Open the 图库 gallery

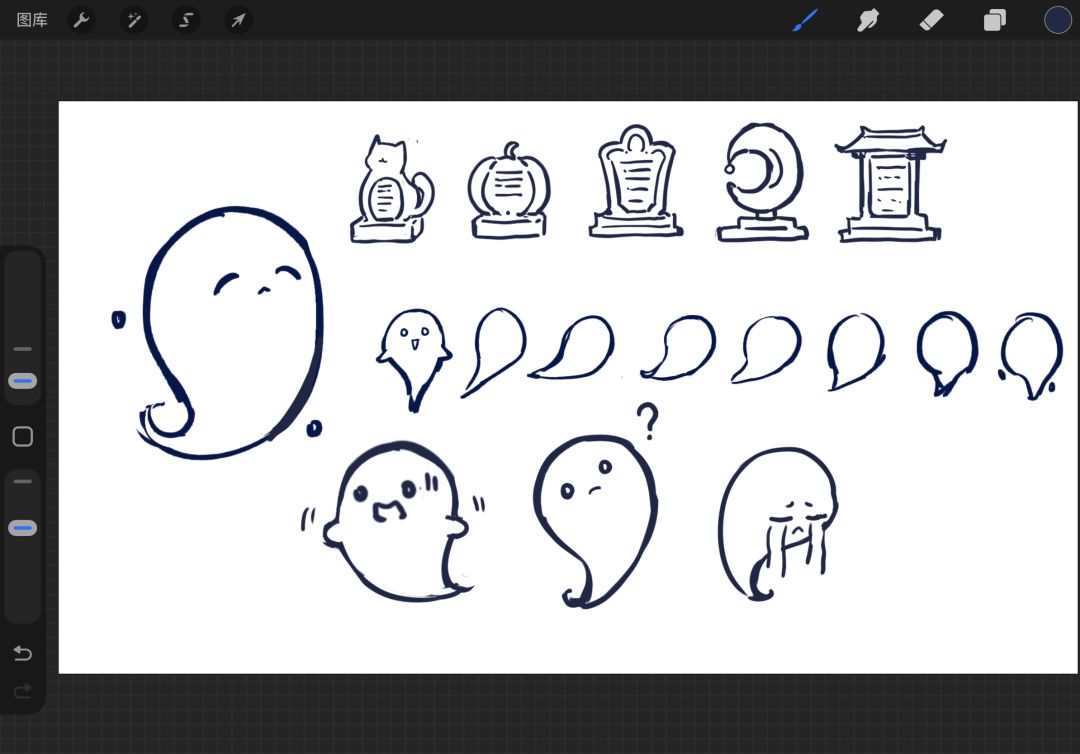coord(32,20)
